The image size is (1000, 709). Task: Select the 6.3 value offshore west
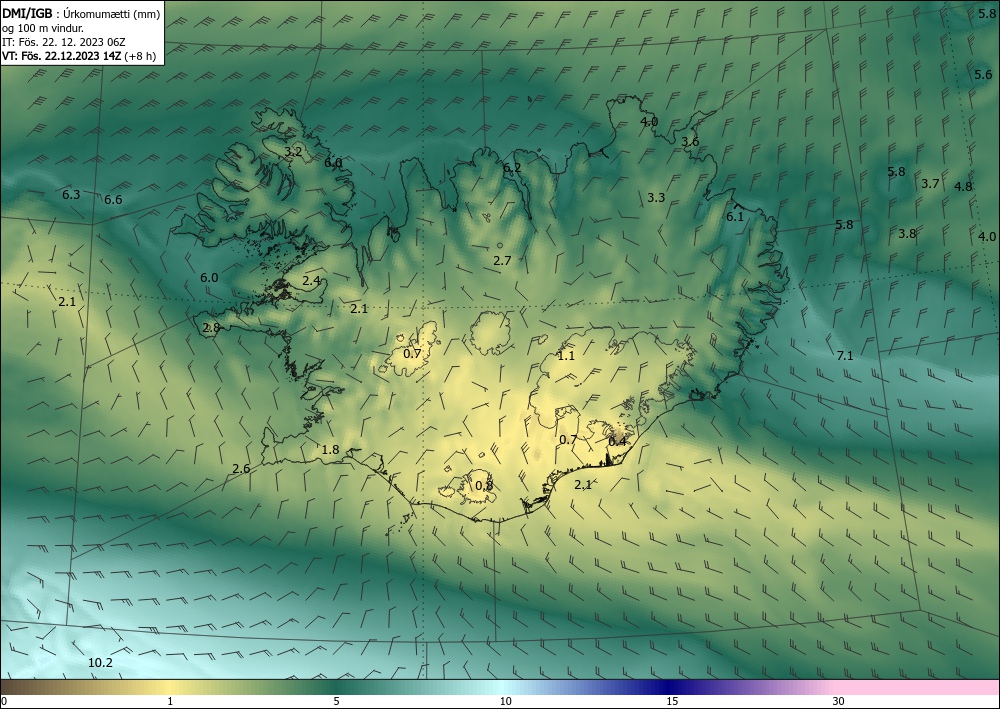tap(71, 194)
